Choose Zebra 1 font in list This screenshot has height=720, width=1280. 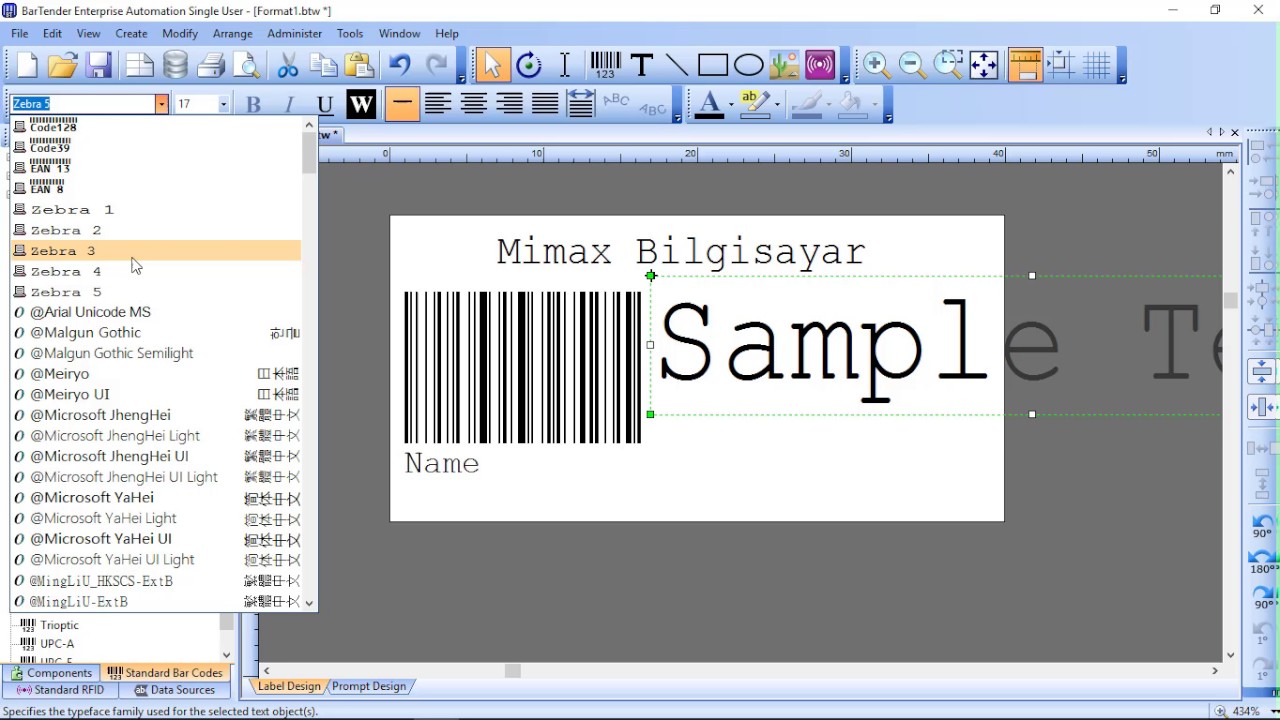point(156,209)
